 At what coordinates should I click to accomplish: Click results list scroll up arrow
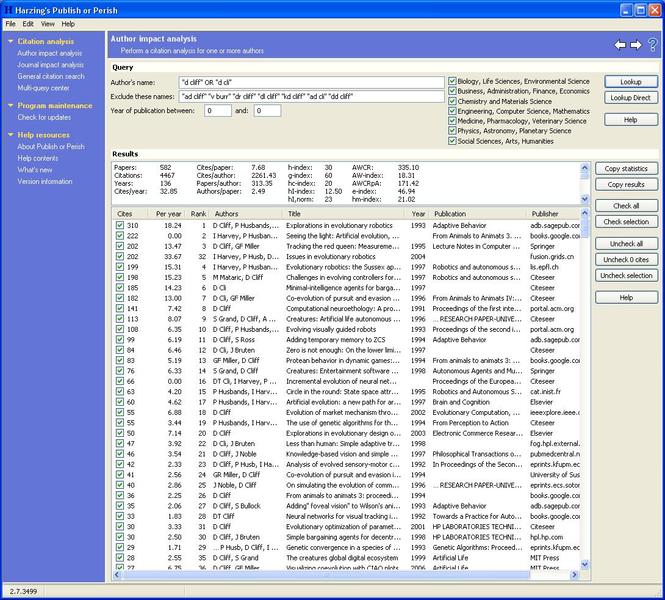click(585, 213)
